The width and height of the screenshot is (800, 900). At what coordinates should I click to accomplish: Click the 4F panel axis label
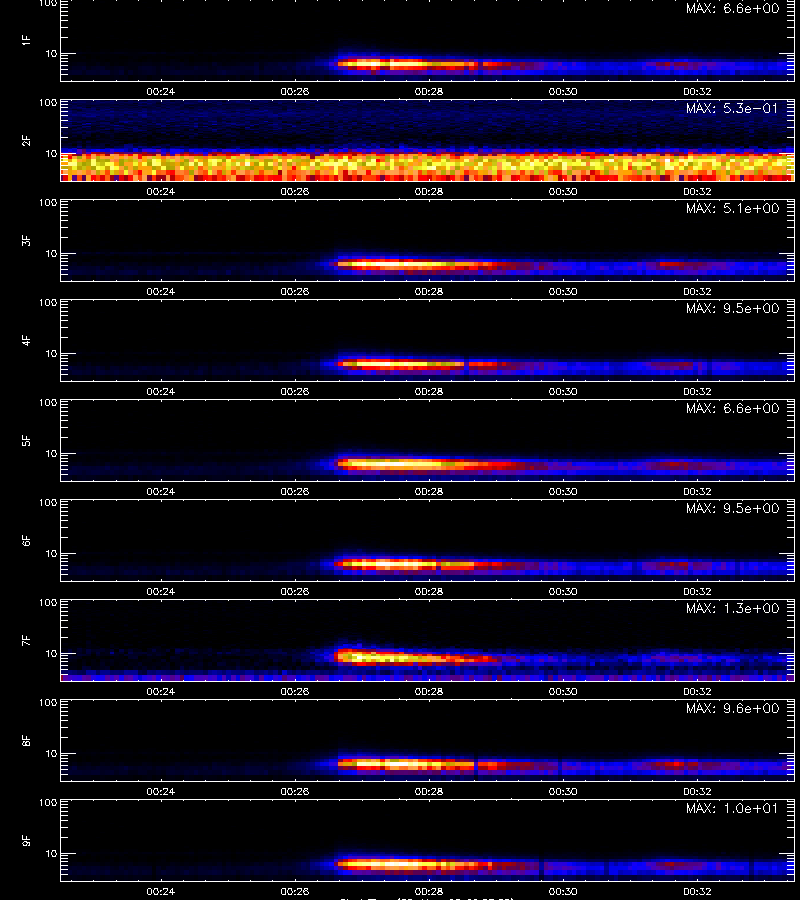(x=26, y=340)
